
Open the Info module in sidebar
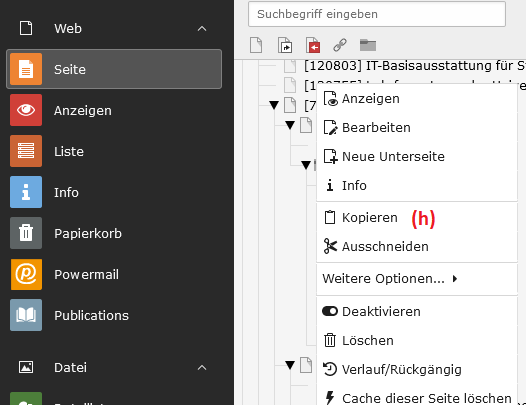click(114, 192)
